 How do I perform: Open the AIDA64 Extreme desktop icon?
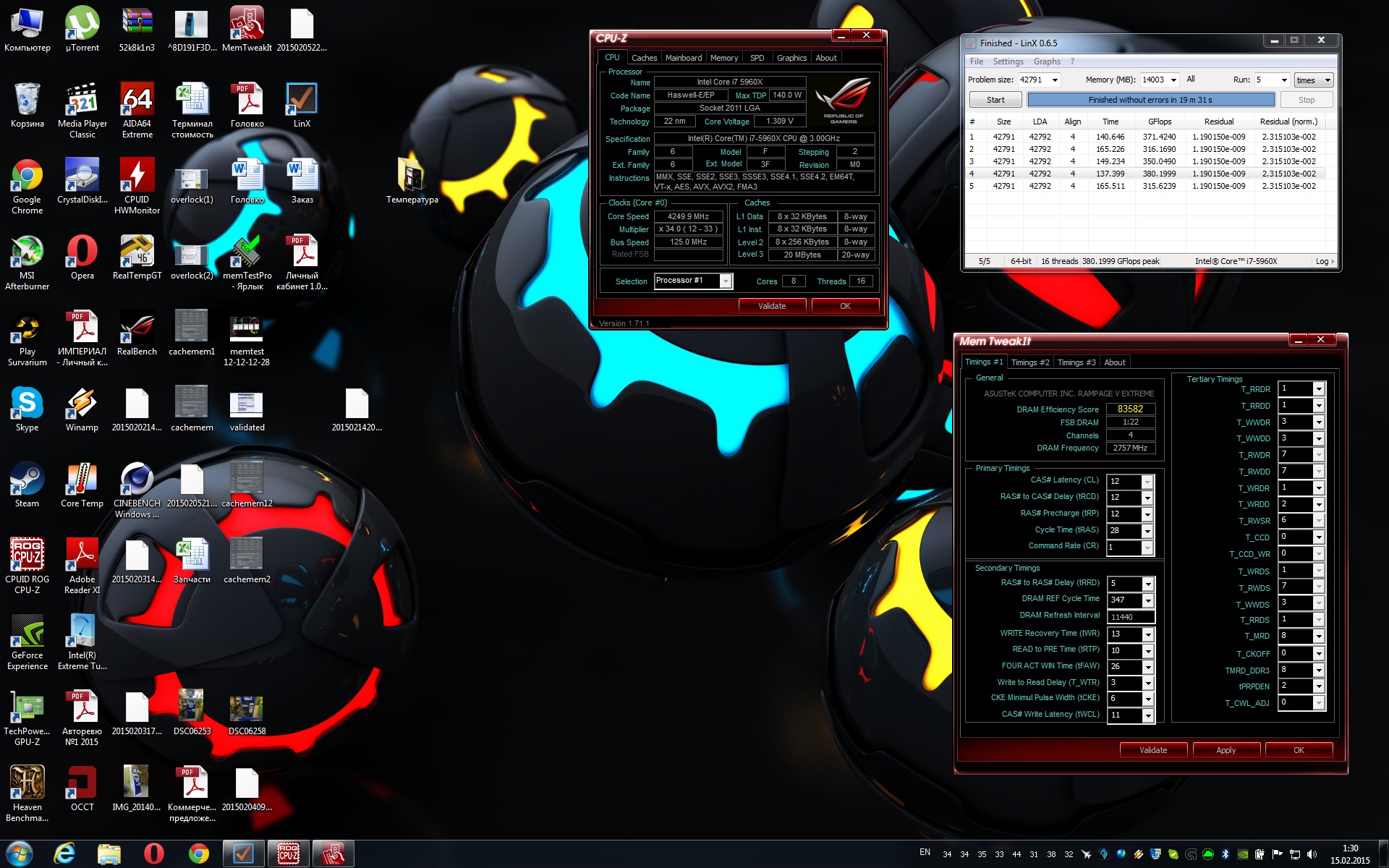pyautogui.click(x=137, y=101)
